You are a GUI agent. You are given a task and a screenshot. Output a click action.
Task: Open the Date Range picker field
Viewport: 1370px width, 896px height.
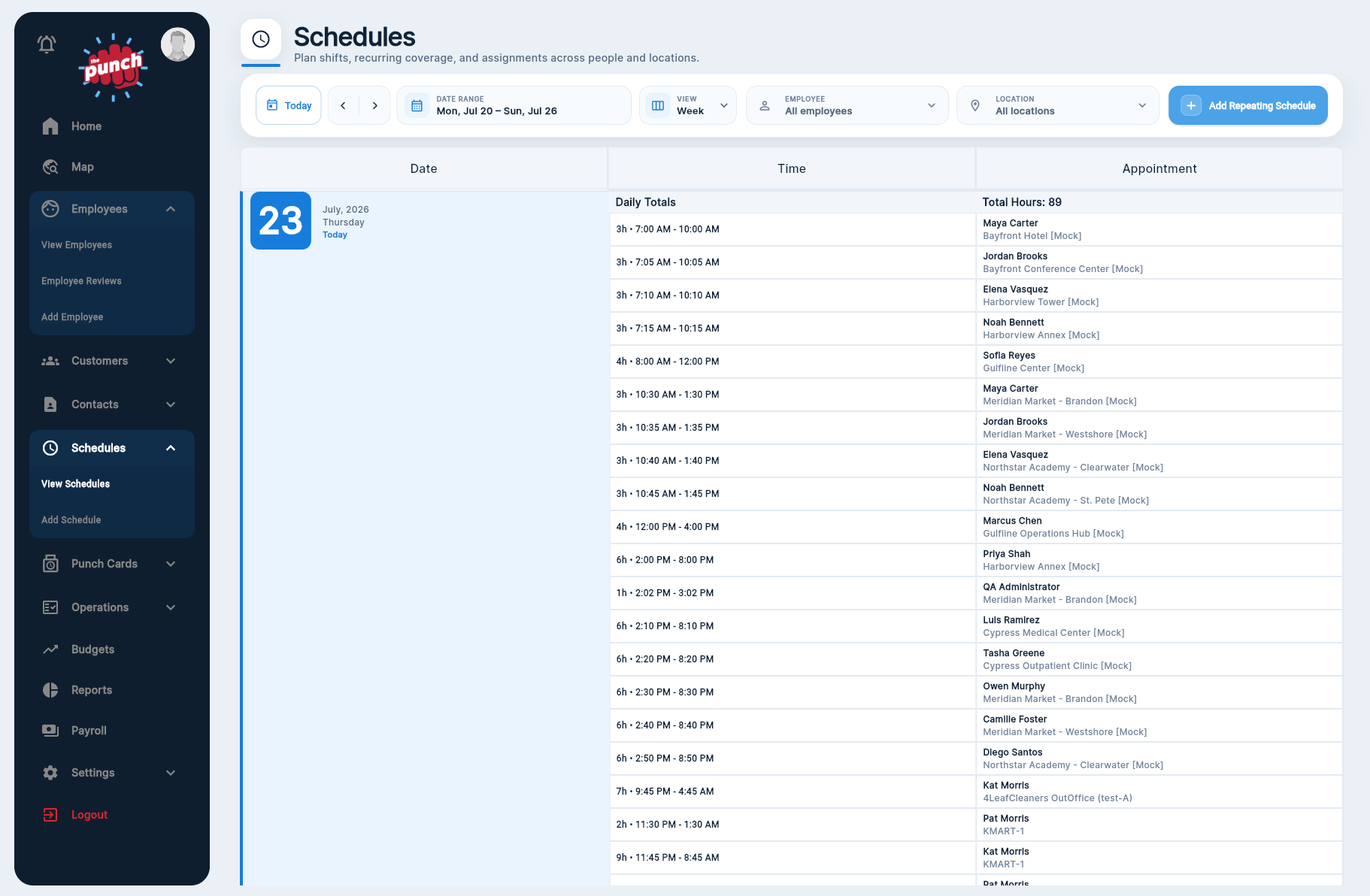coord(514,105)
